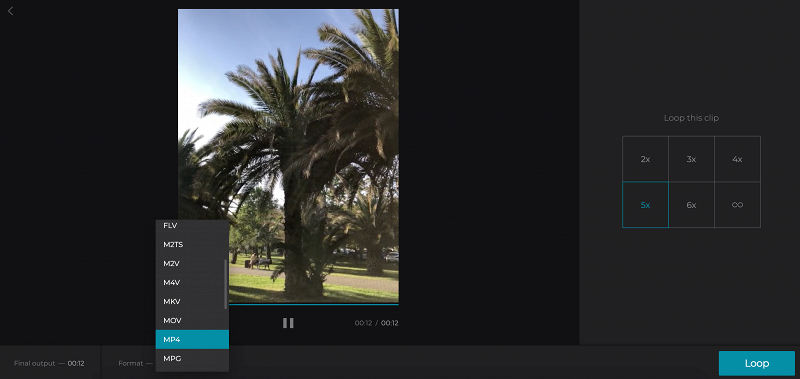Choose MKV from format list
Viewport: 800px width, 379px height.
pos(192,301)
